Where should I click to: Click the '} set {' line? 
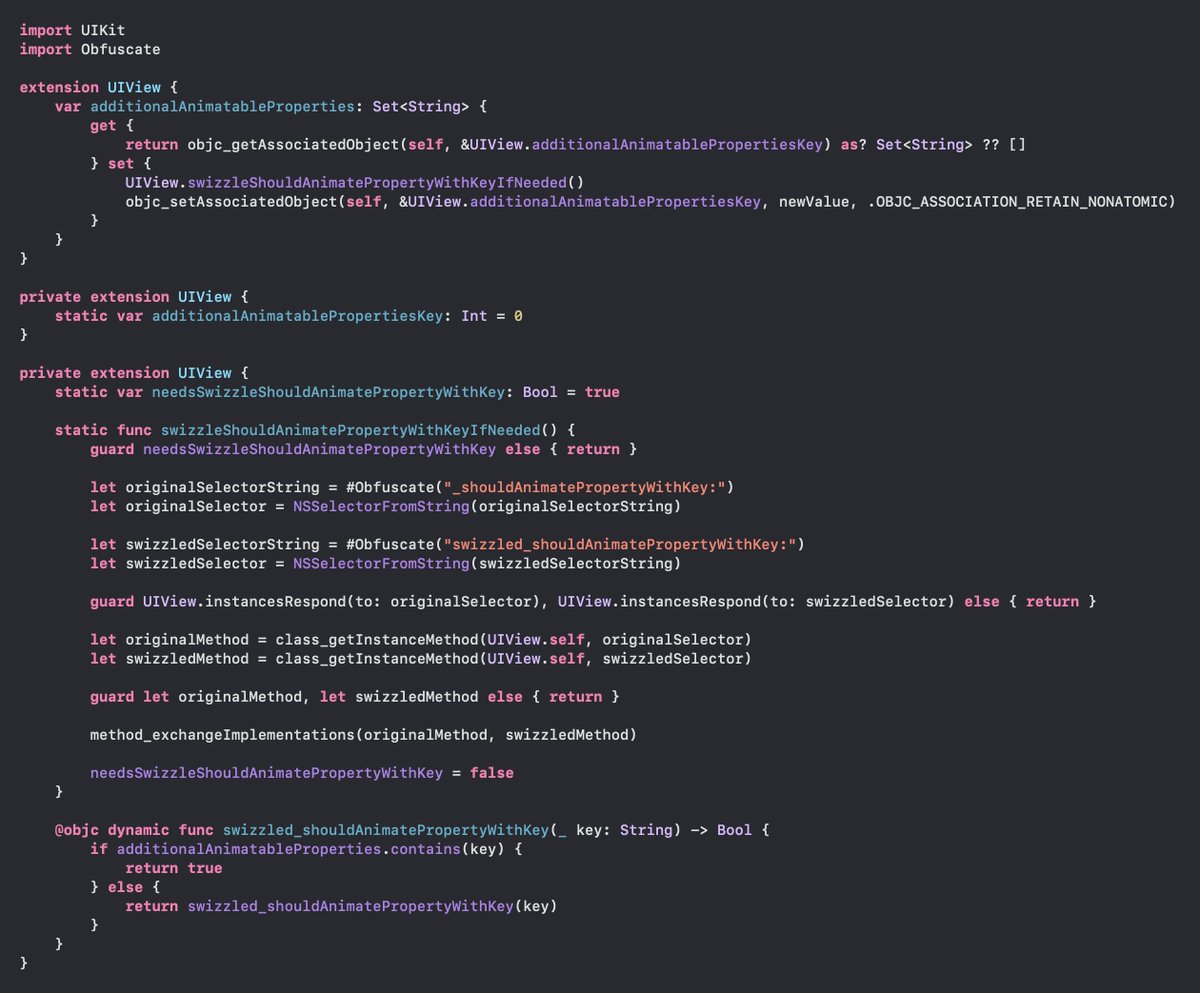(119, 163)
